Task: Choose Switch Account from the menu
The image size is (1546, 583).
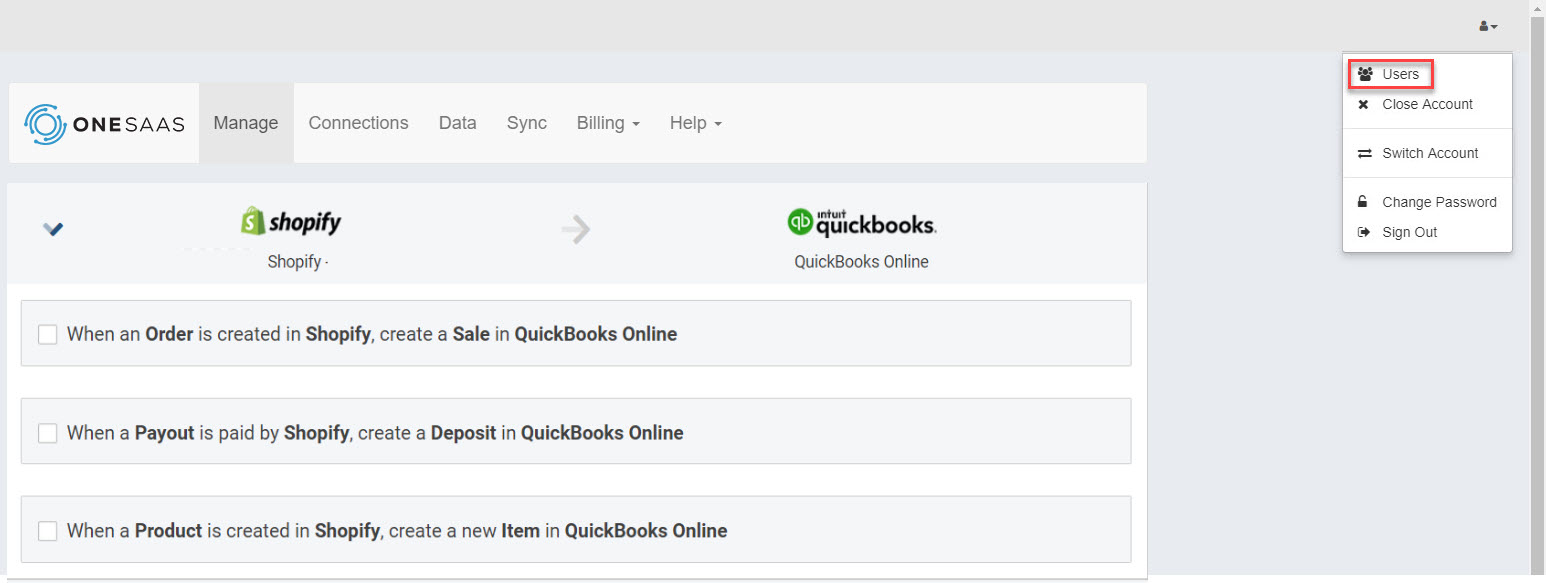Action: [1427, 153]
